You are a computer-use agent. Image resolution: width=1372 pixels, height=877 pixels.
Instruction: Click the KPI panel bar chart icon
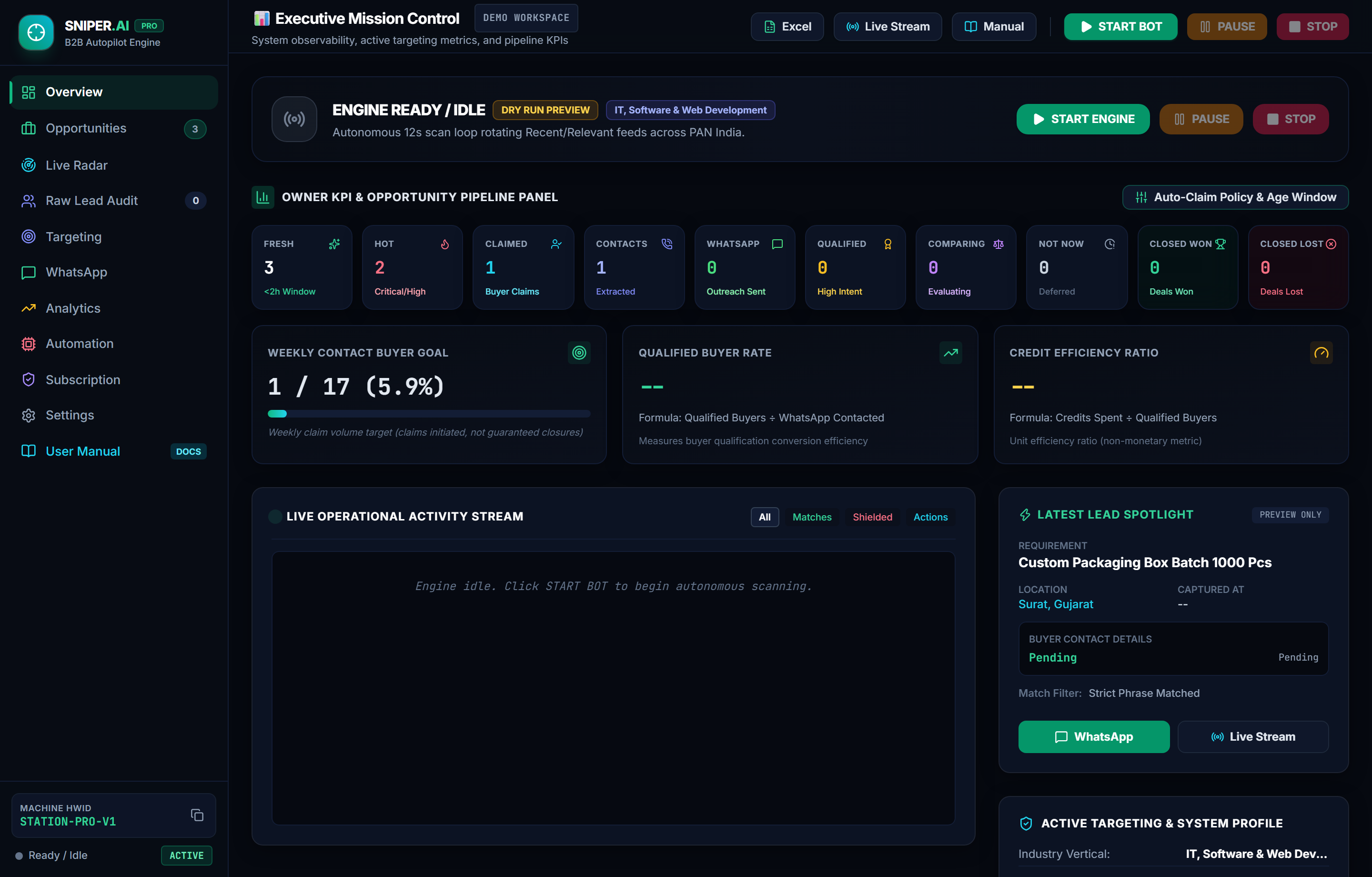coord(262,197)
